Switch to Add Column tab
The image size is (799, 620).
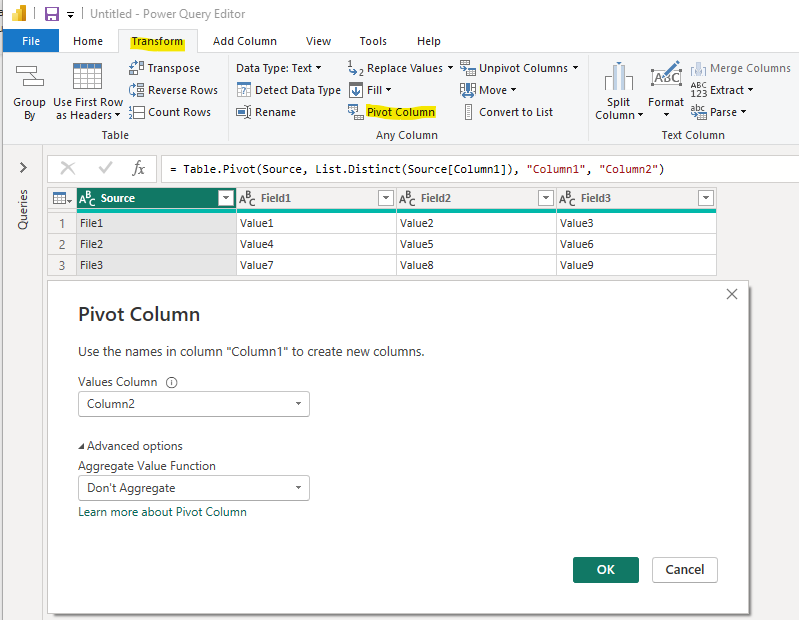(245, 41)
